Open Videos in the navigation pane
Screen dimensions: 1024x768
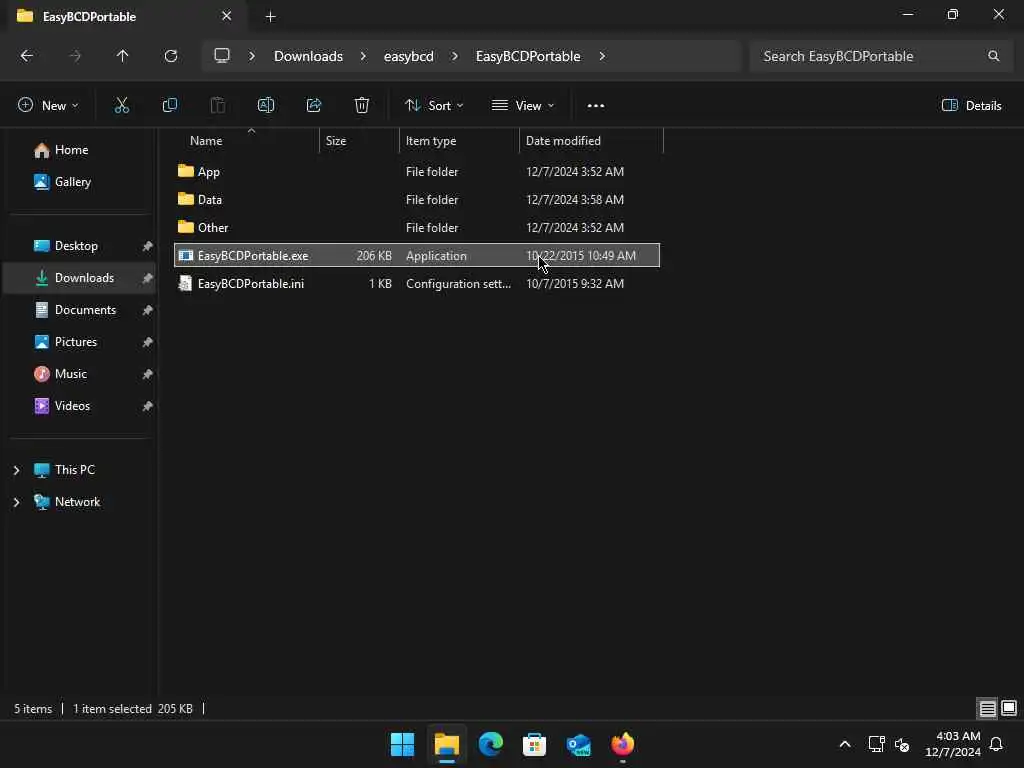point(72,406)
